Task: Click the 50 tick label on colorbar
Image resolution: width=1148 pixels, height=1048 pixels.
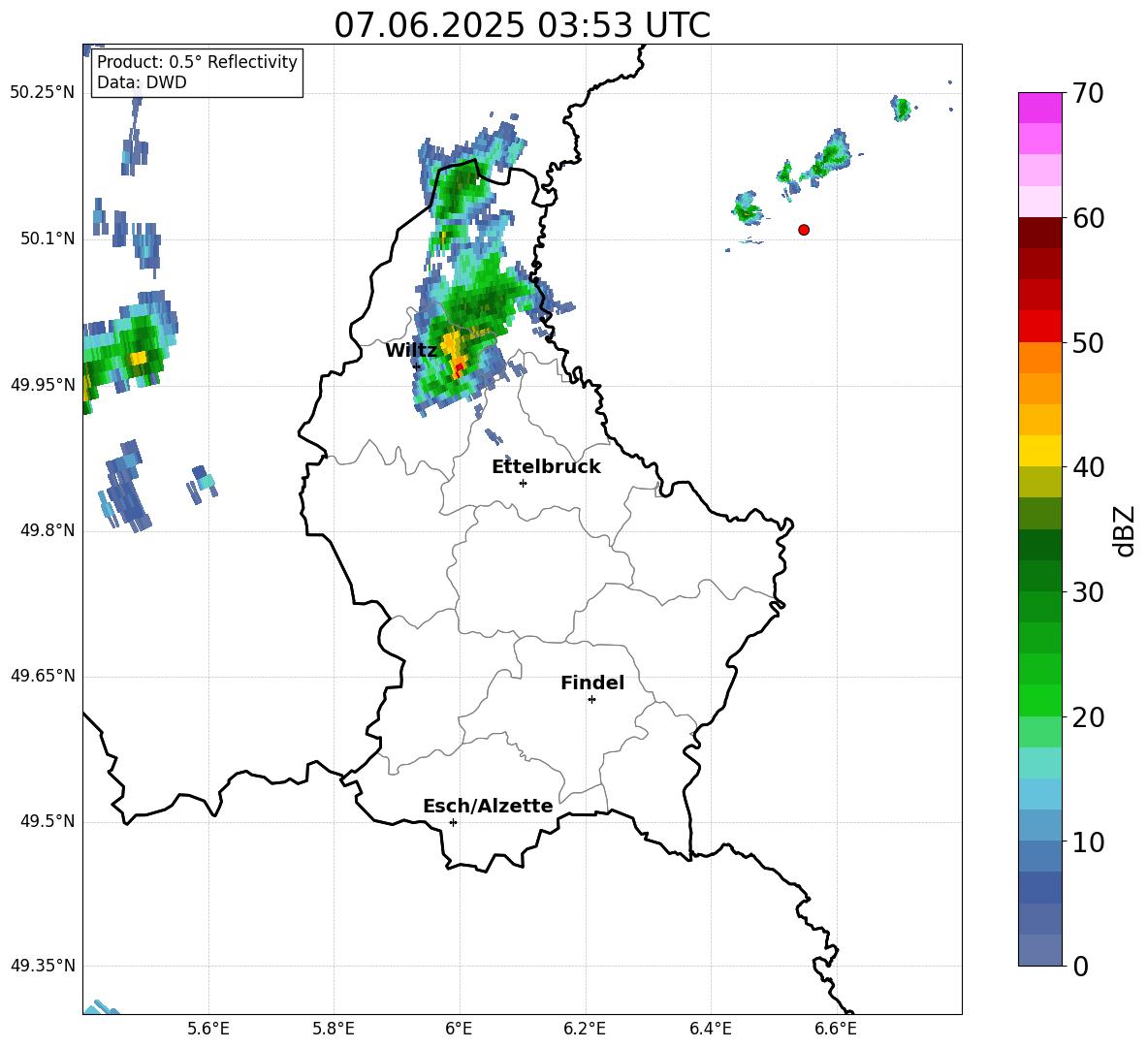Action: 1087,343
